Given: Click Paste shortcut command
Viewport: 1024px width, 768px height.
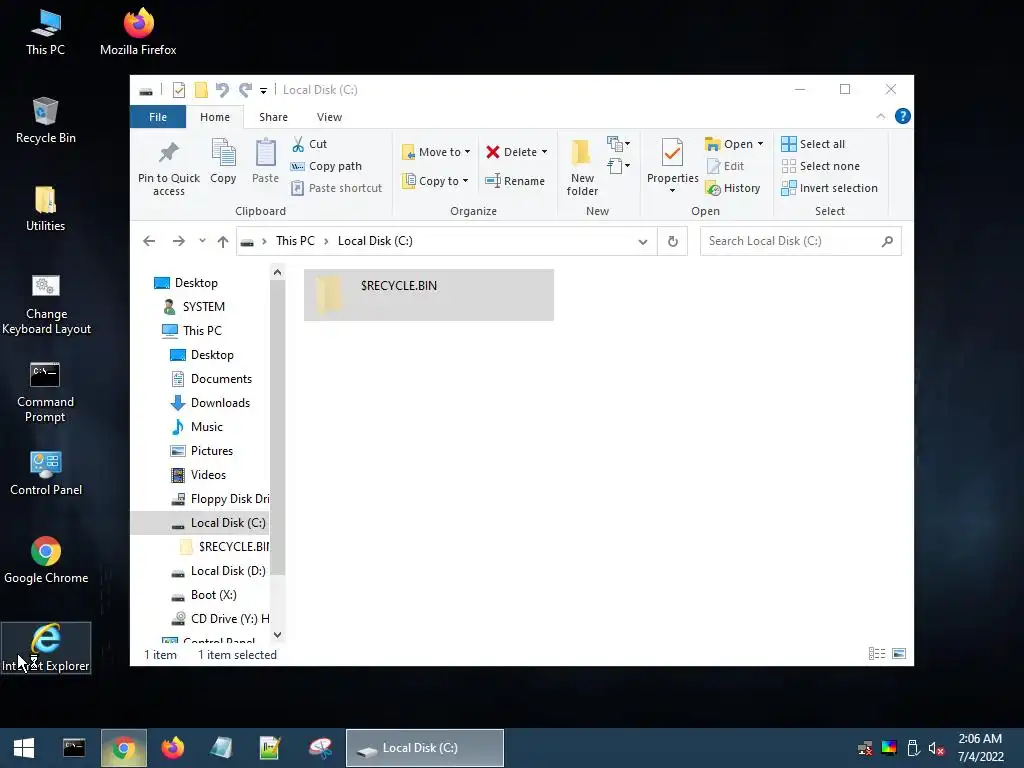Looking at the screenshot, I should point(336,188).
